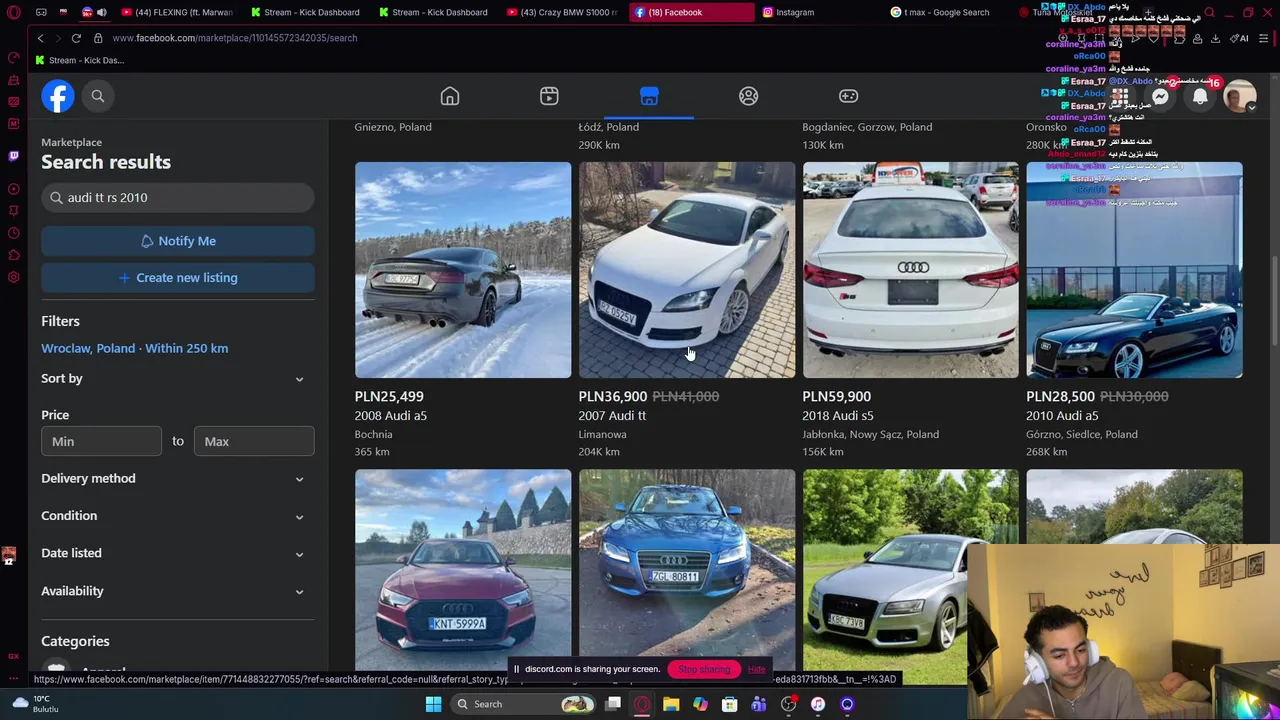1280x720 pixels.
Task: Open the Twitch icon in Opera sidebar
Action: (x=13, y=156)
